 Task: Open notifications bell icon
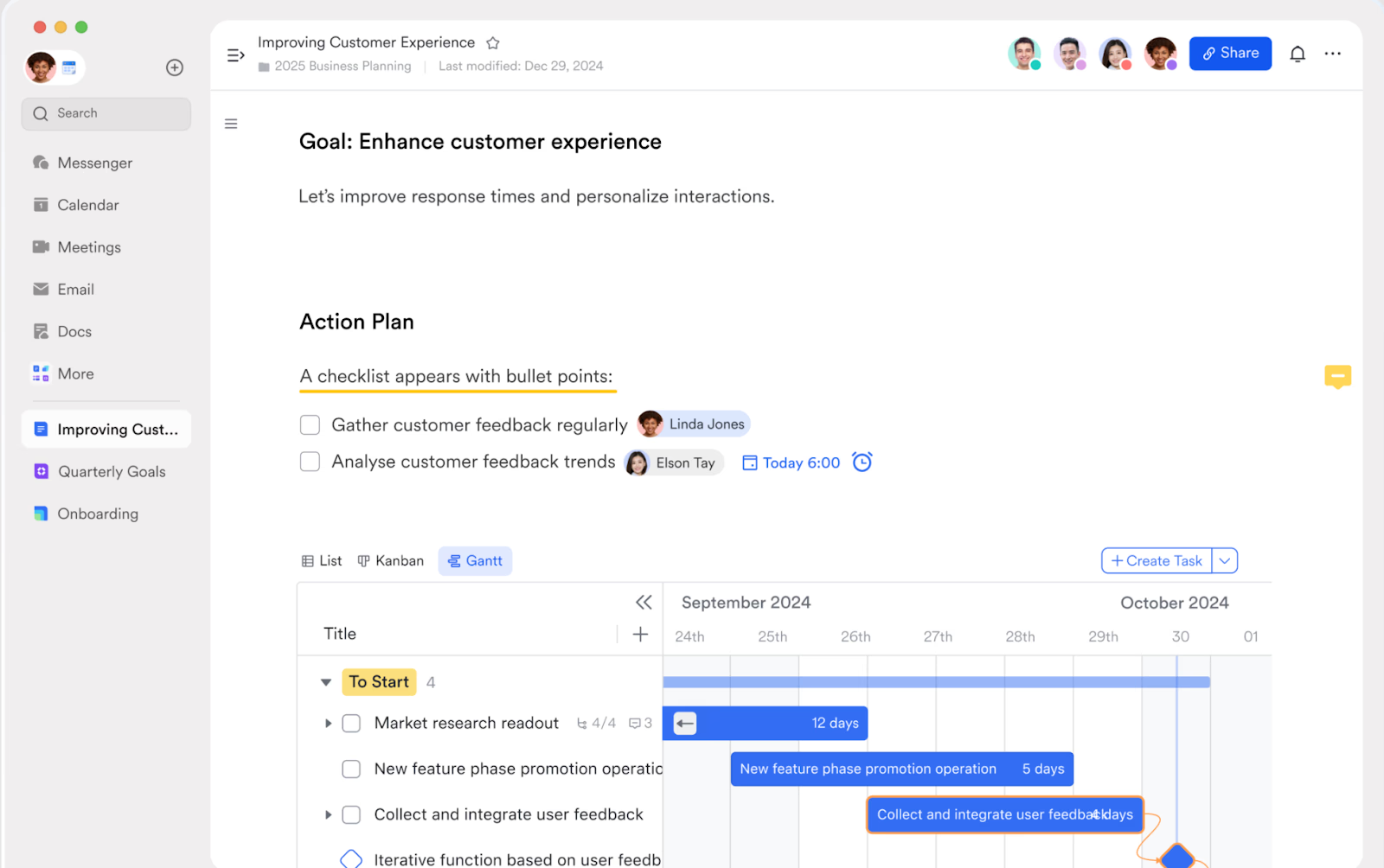click(x=1297, y=54)
